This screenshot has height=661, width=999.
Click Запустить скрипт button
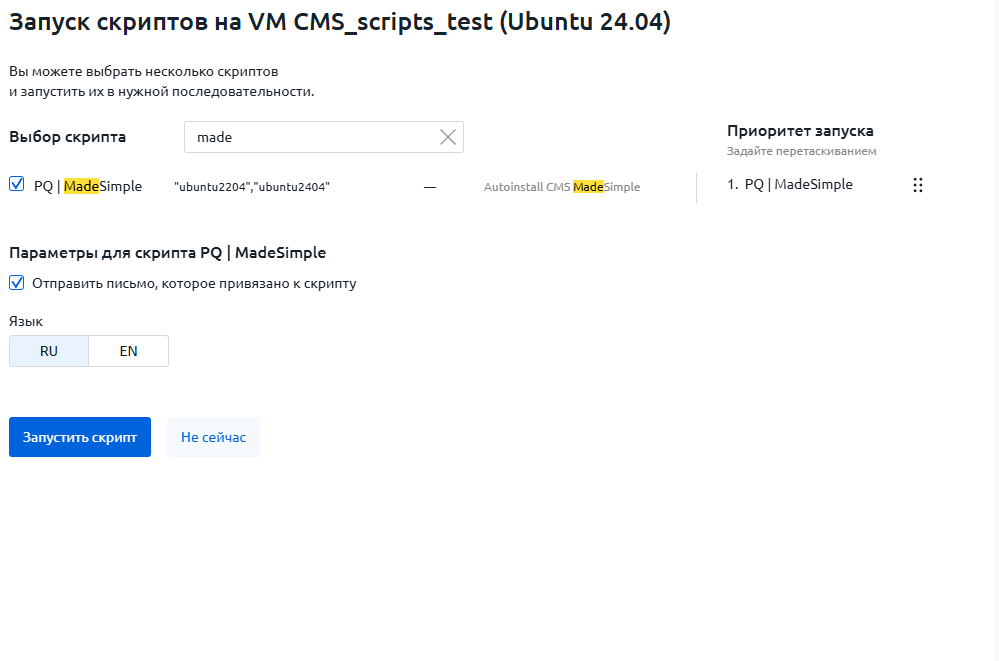pos(80,437)
